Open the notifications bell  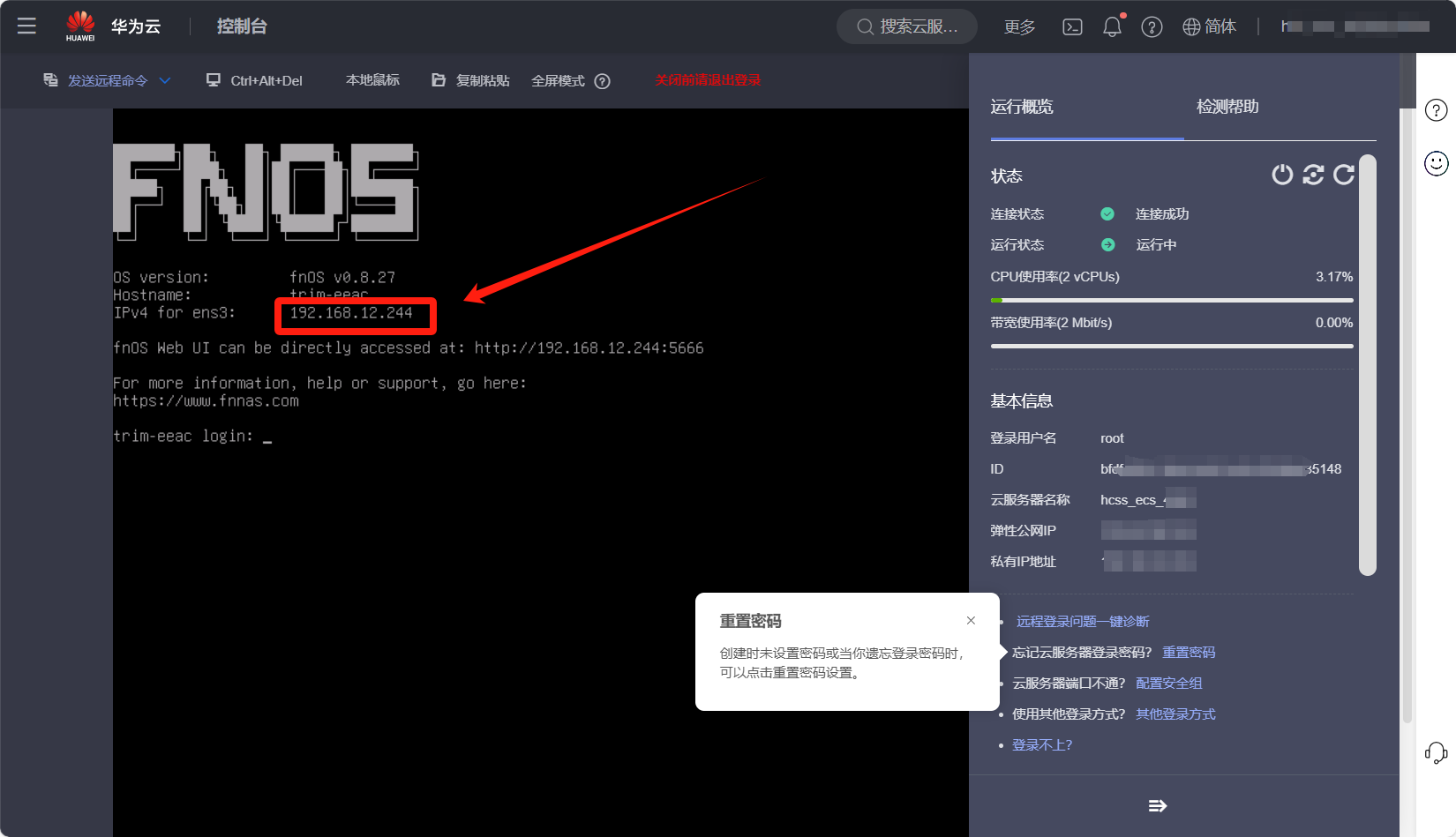(x=1112, y=27)
